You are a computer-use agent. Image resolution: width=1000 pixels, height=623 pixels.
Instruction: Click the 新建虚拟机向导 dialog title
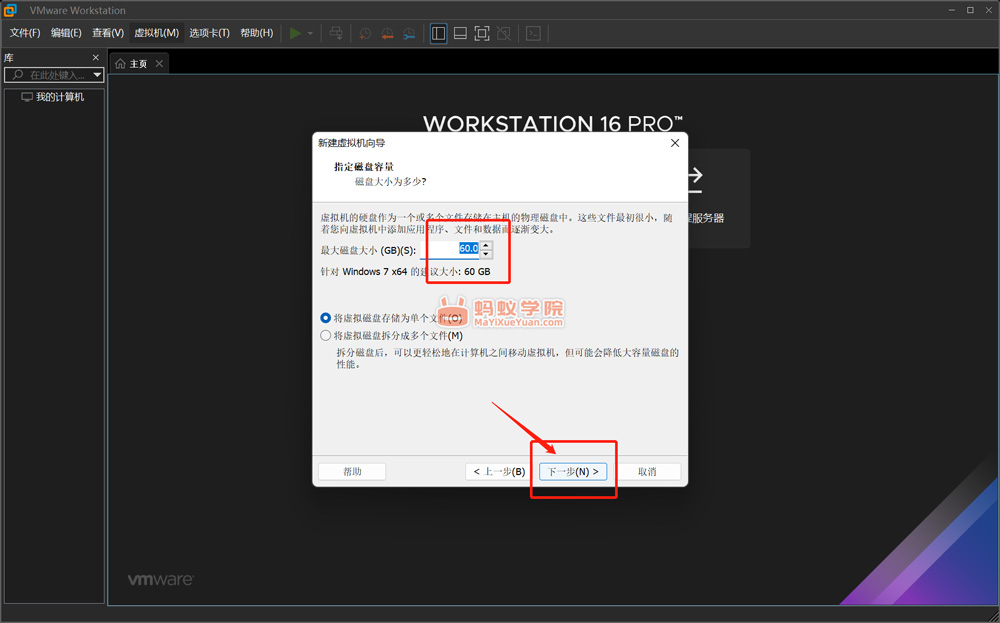[351, 143]
